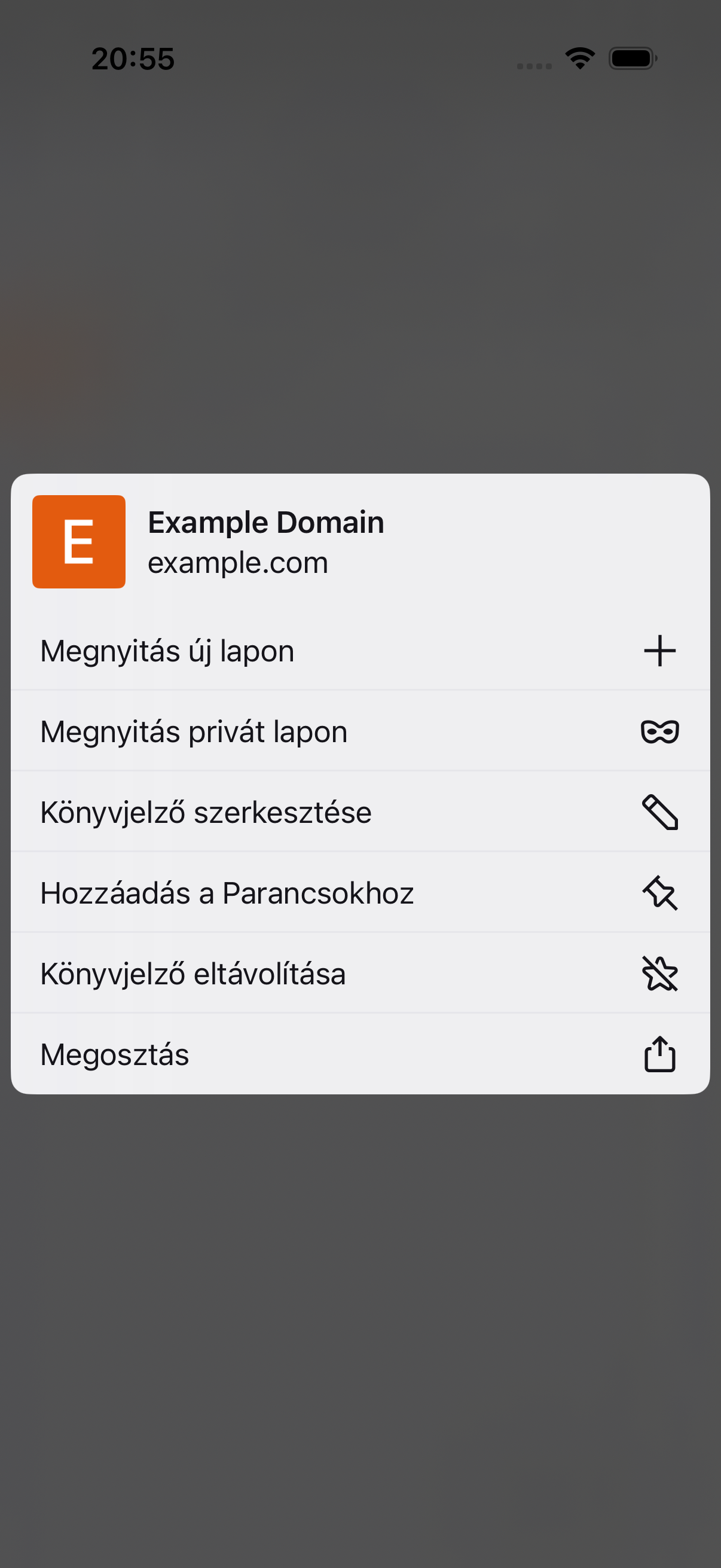Tap the pencil edit bookmark icon
Image resolution: width=721 pixels, height=1568 pixels.
pyautogui.click(x=659, y=812)
